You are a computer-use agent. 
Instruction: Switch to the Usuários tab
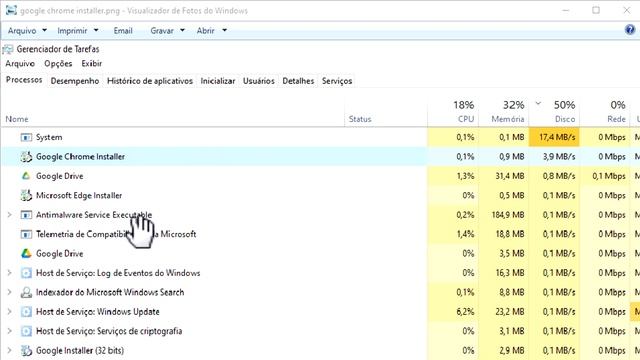tap(259, 81)
